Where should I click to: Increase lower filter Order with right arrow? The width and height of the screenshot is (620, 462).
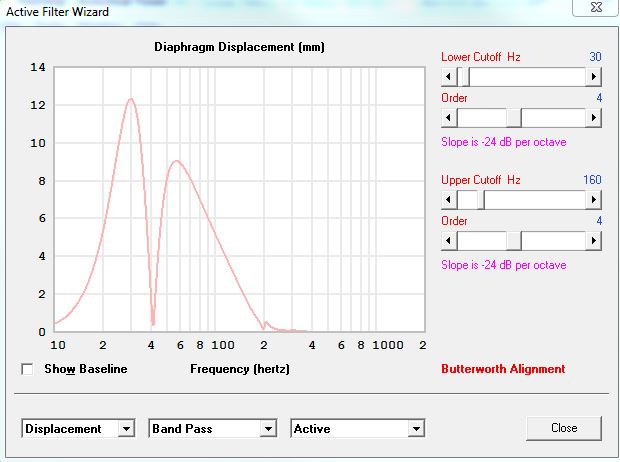593,117
